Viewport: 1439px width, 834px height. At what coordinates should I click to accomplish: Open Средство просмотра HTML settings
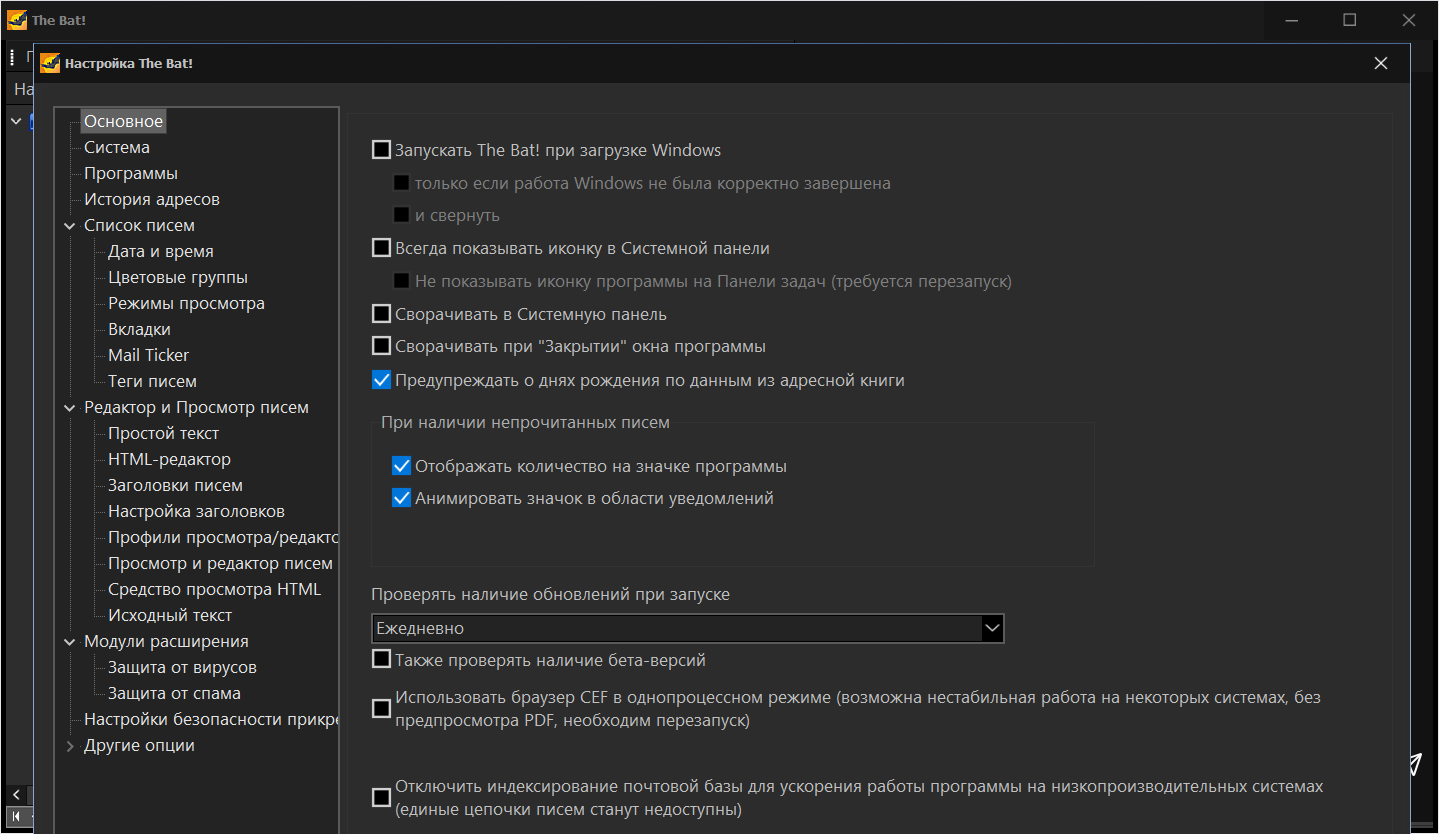pyautogui.click(x=214, y=589)
